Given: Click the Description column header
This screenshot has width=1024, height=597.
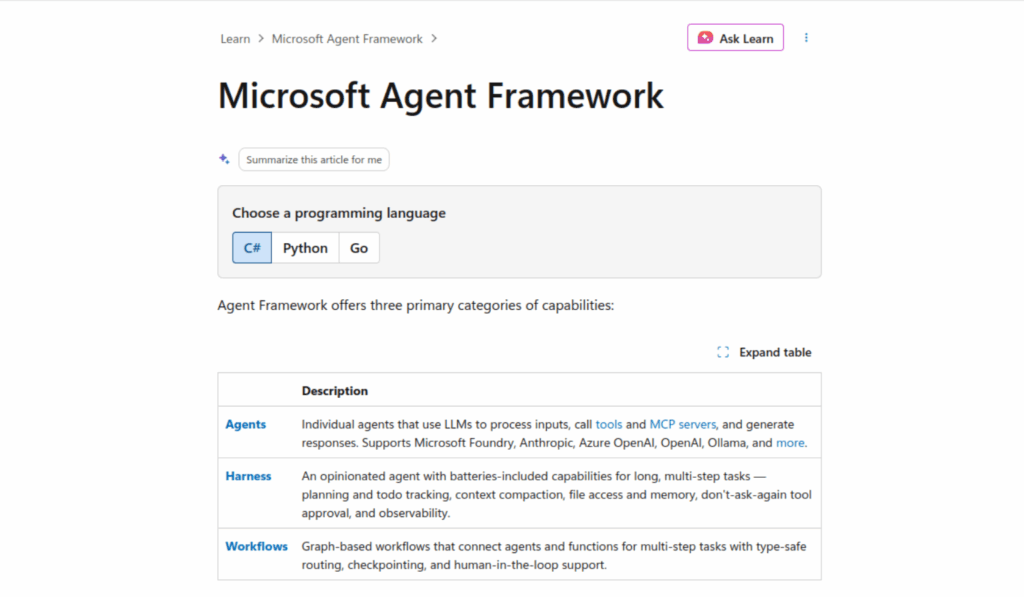Looking at the screenshot, I should click(334, 391).
